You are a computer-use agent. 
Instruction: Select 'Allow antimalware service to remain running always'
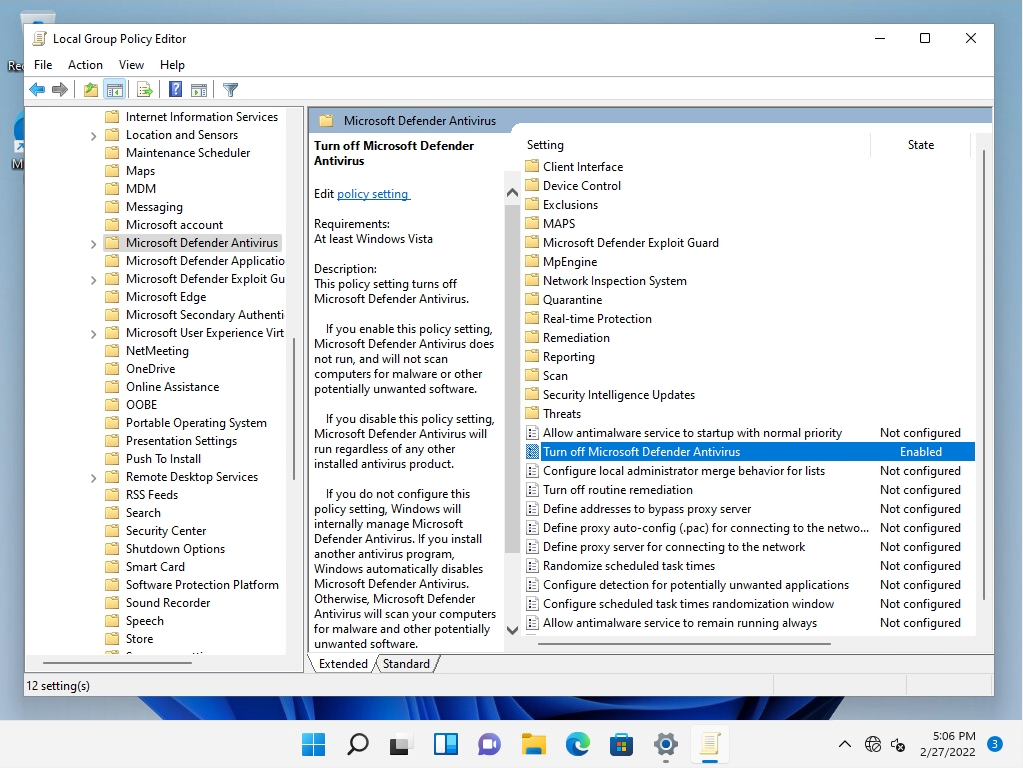(x=749, y=622)
